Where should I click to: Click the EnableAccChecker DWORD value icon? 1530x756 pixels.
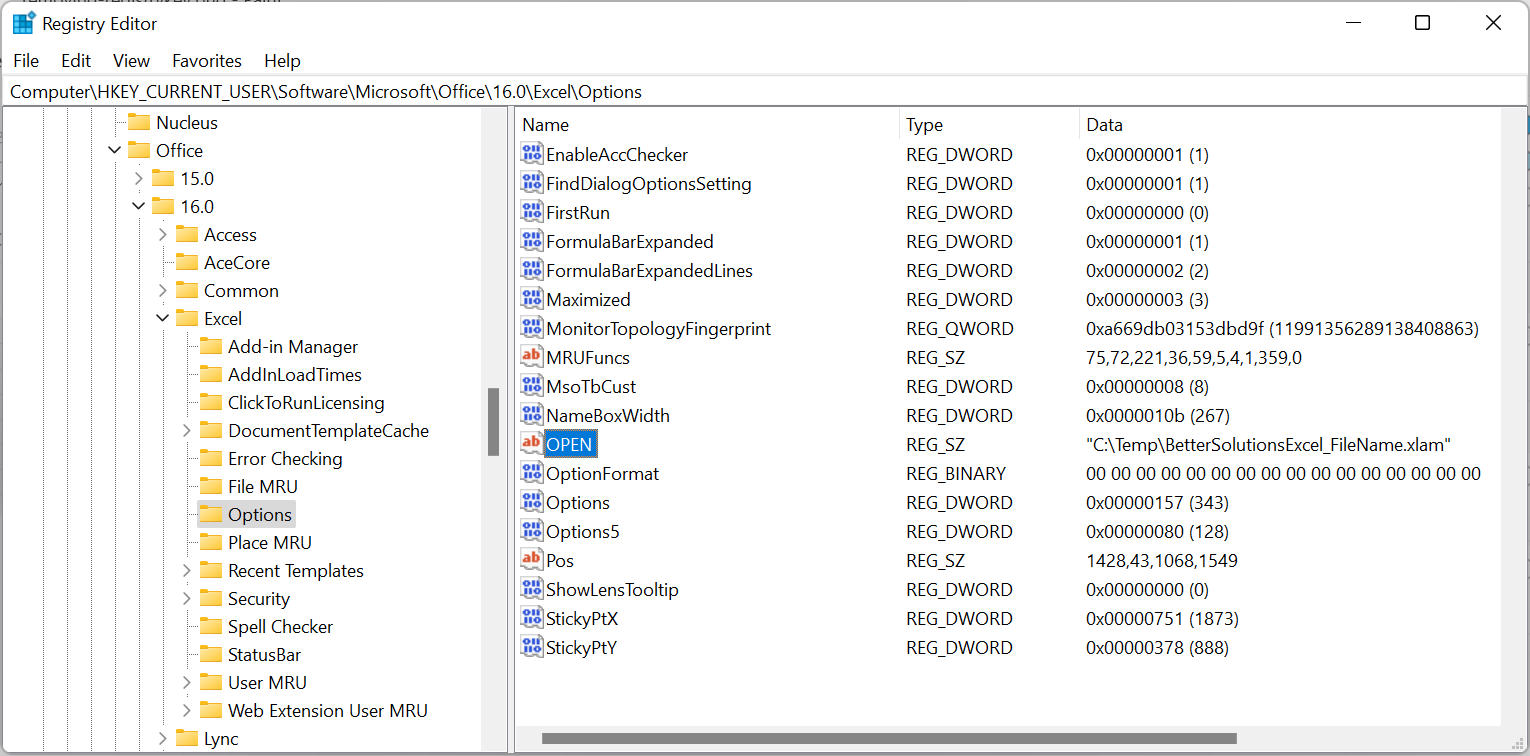[x=532, y=154]
